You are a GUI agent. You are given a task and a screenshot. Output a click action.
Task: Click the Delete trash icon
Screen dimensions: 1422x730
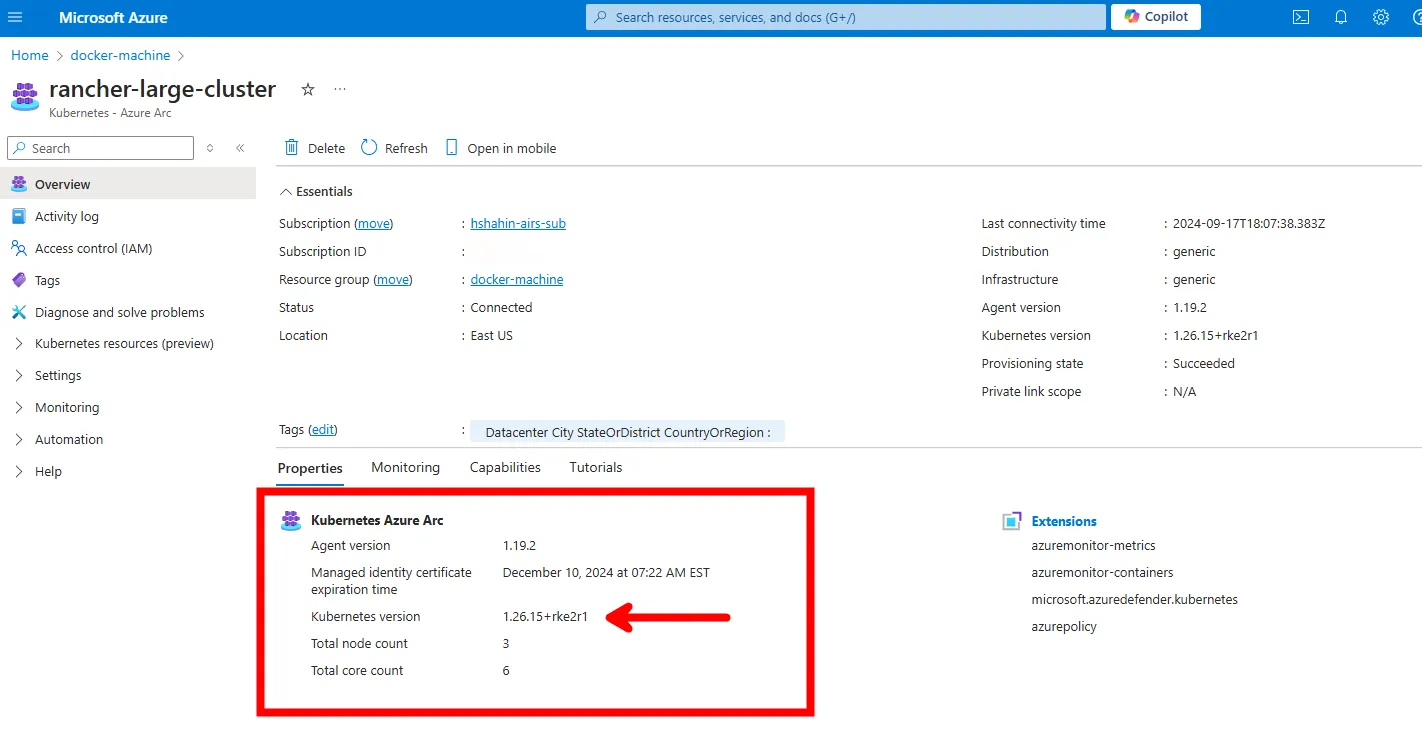(x=292, y=148)
